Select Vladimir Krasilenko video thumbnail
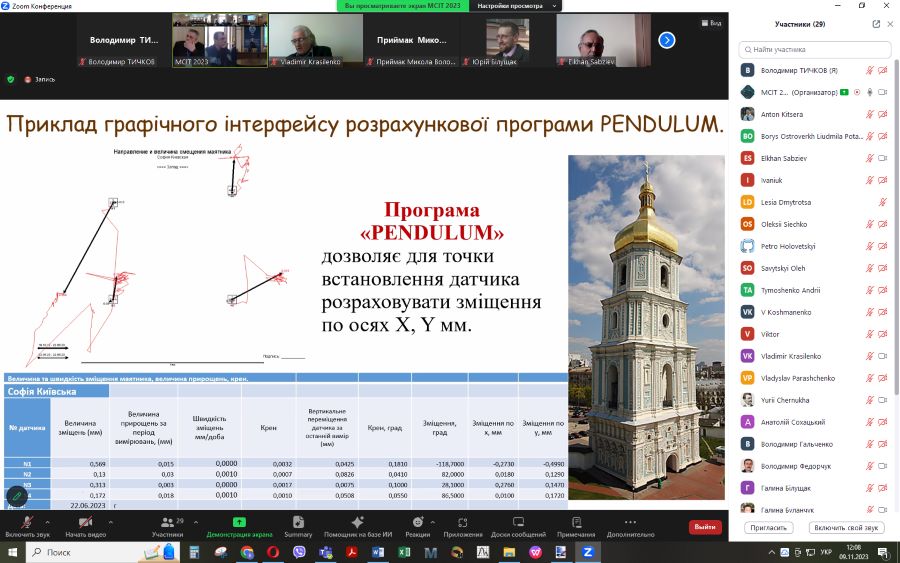 [316, 40]
